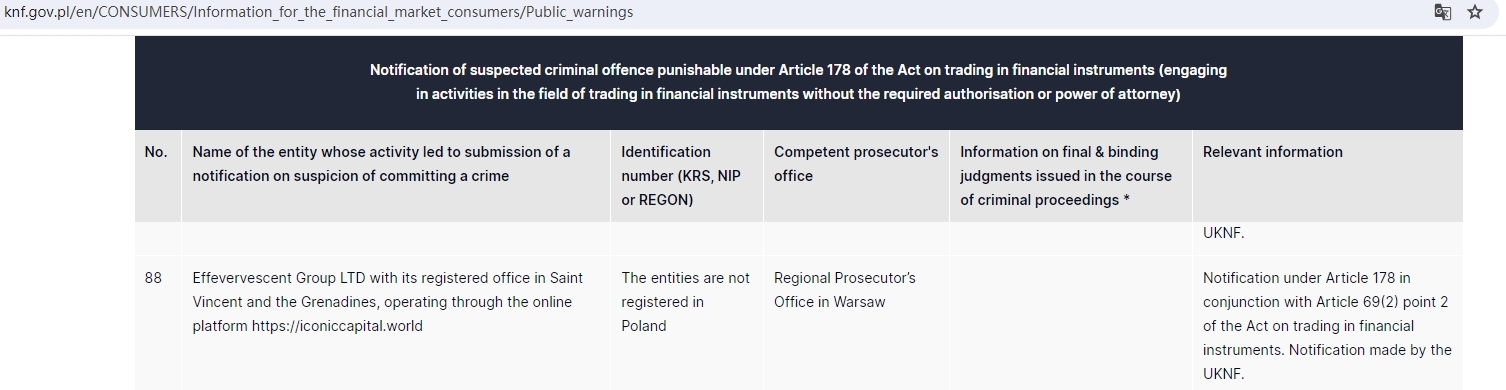Click the "No." column header
The image size is (1506, 390).
[x=156, y=152]
